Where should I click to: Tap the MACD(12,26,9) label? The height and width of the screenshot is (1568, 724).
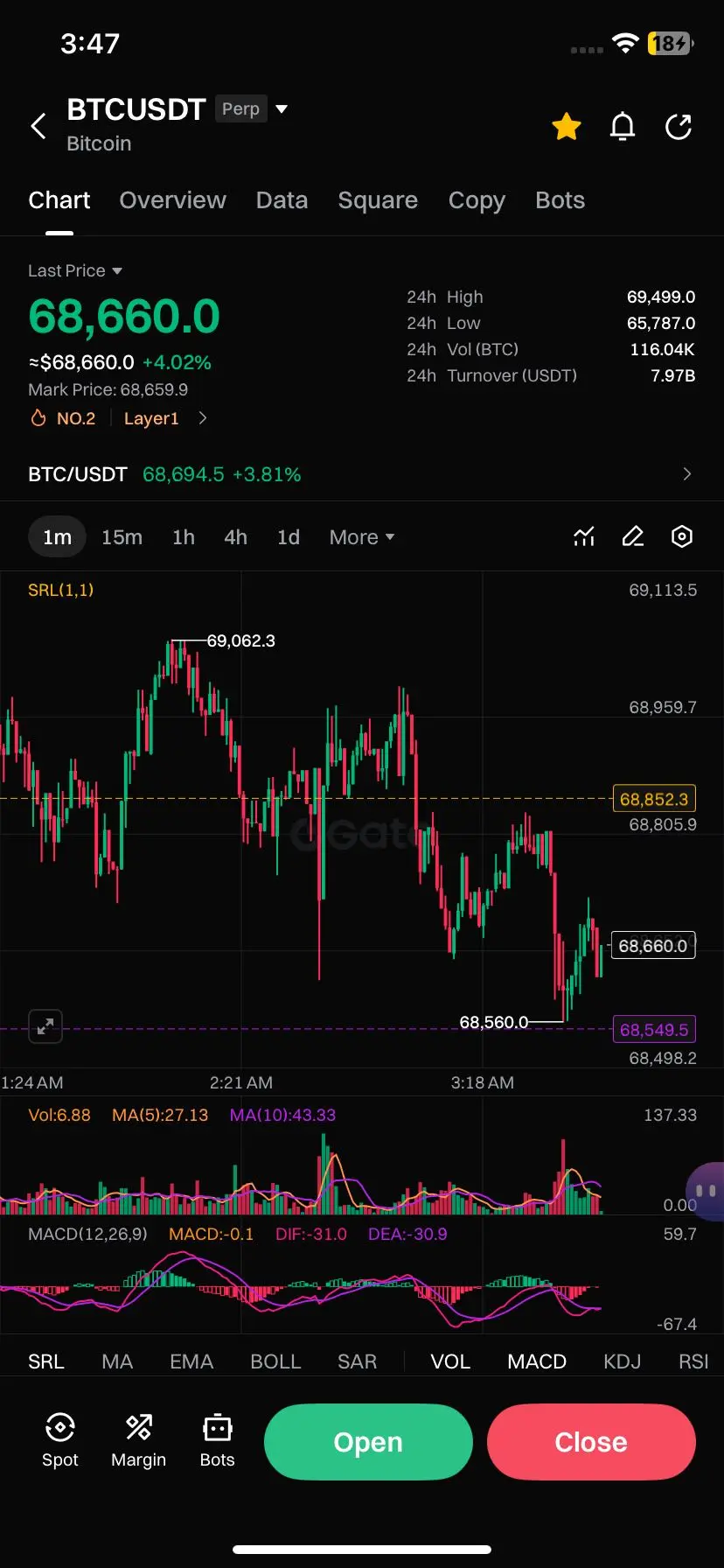87,1234
